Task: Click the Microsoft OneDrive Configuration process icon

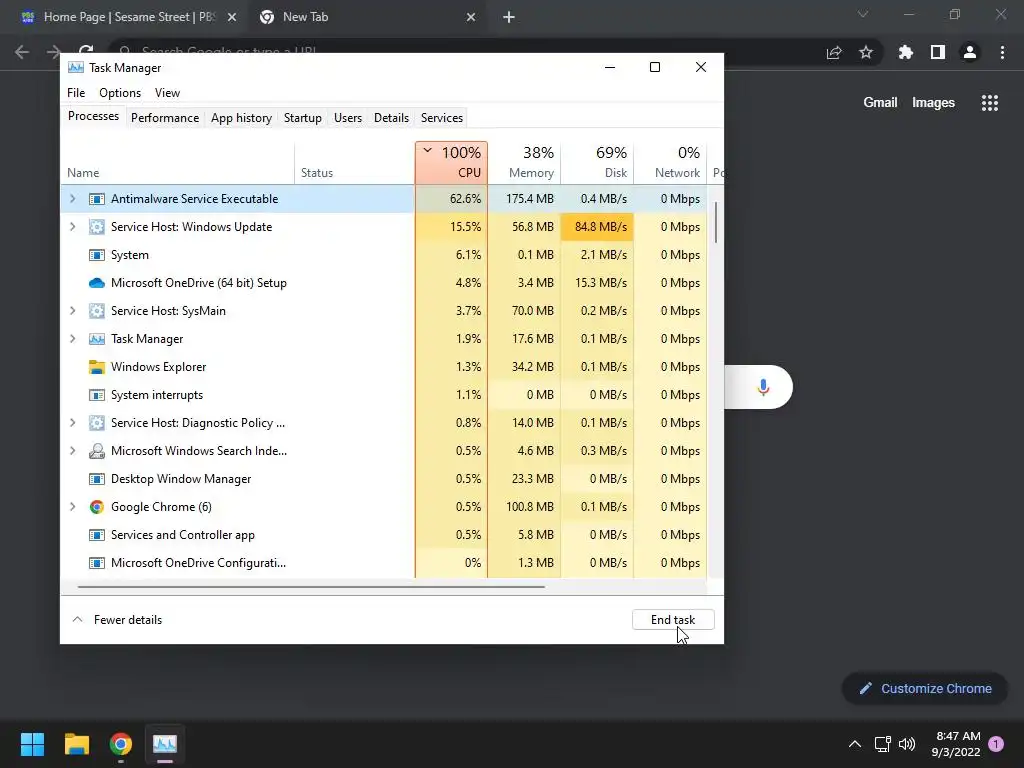Action: coord(97,563)
